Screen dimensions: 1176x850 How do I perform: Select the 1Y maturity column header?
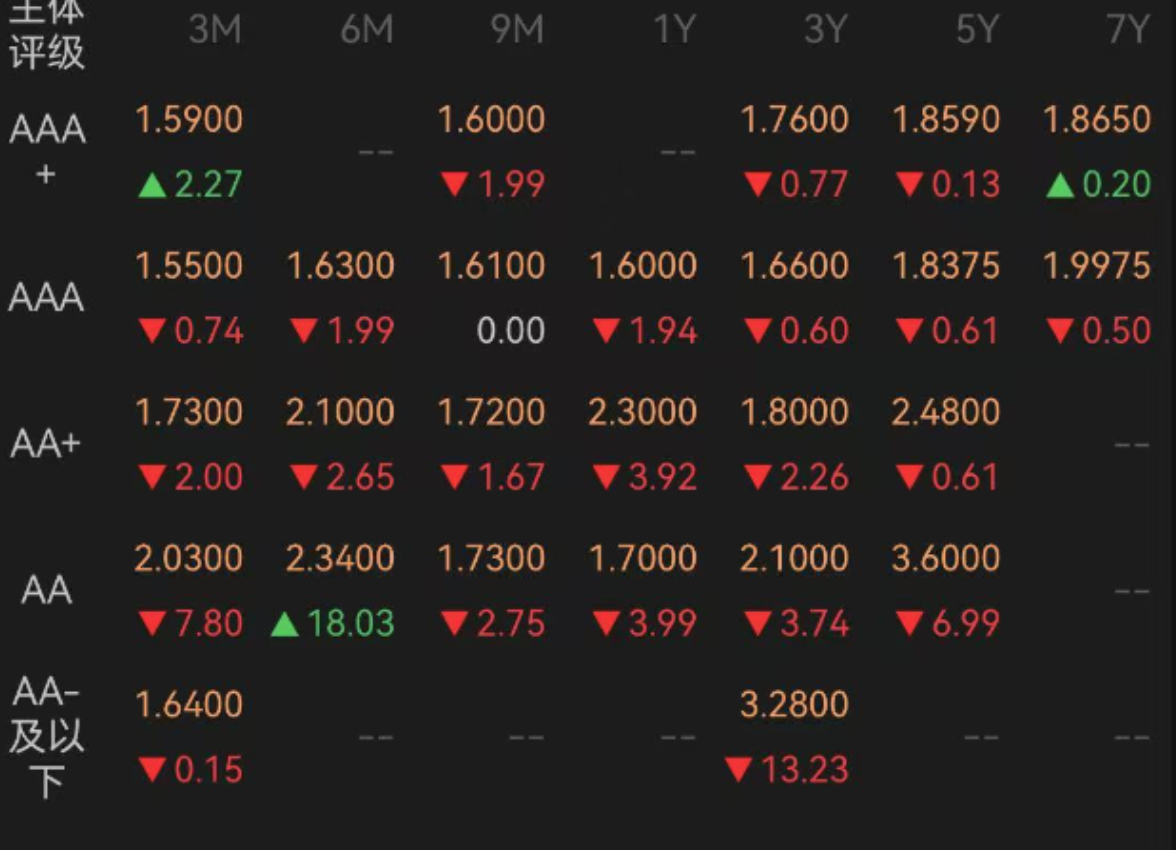[x=674, y=30]
